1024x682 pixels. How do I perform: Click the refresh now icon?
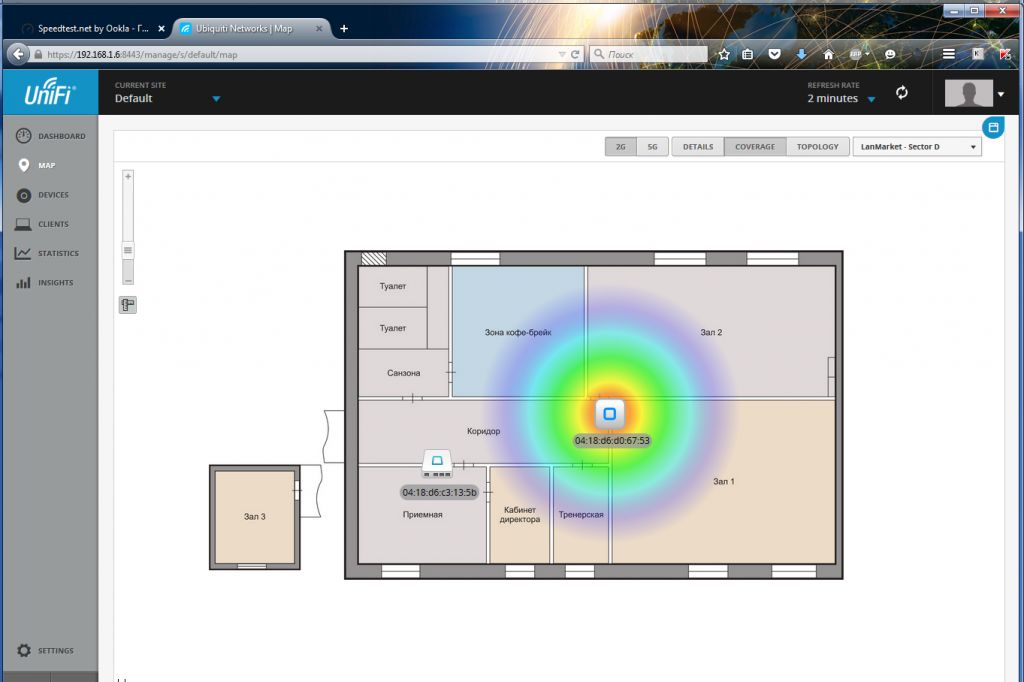point(902,93)
